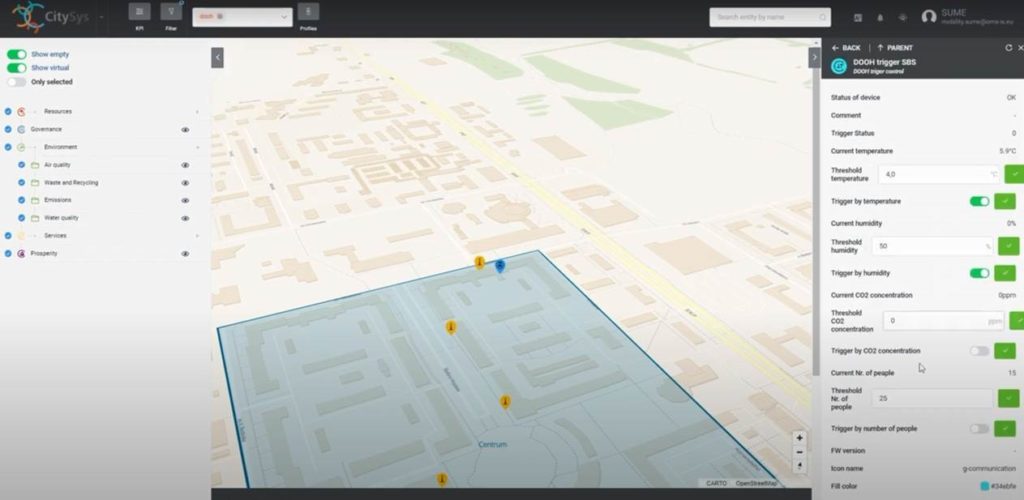Hide Waste and Recycling layer eye icon
The image size is (1024, 500).
coord(185,183)
